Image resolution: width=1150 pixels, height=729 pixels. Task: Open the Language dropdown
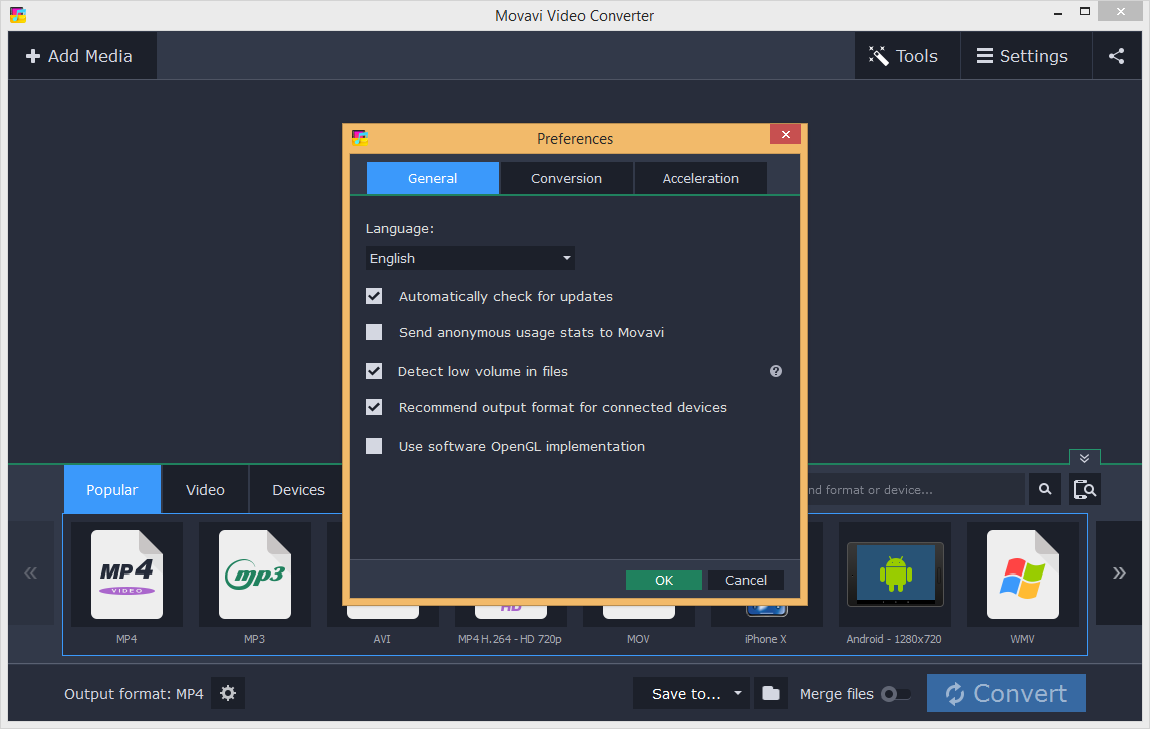pos(470,258)
